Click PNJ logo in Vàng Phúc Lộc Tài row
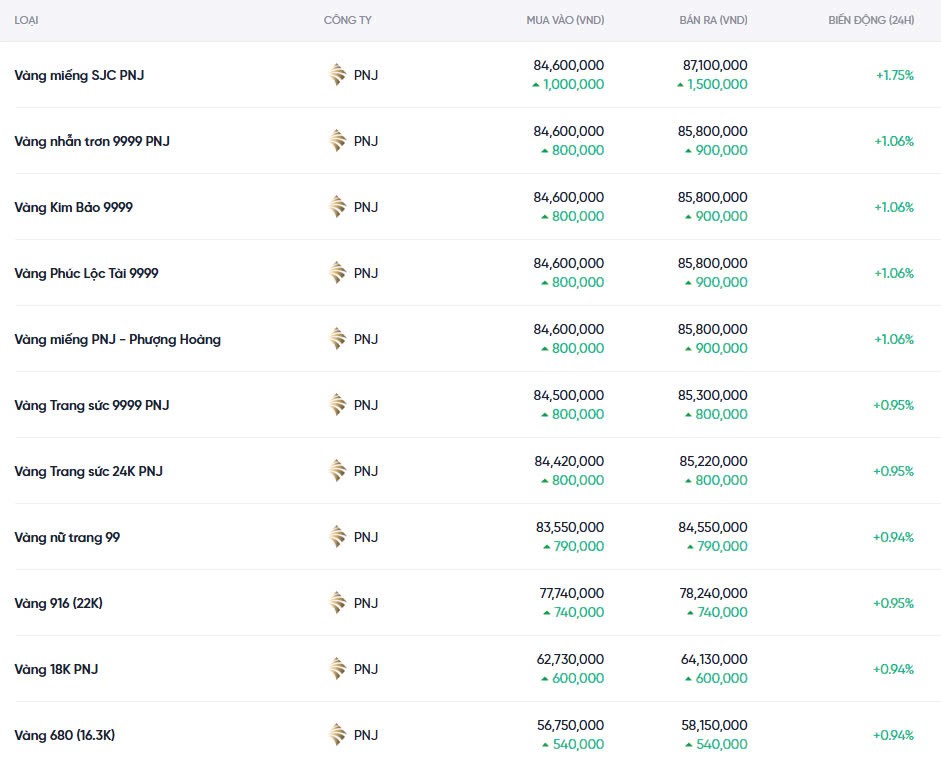Image resolution: width=941 pixels, height=766 pixels. tap(338, 273)
